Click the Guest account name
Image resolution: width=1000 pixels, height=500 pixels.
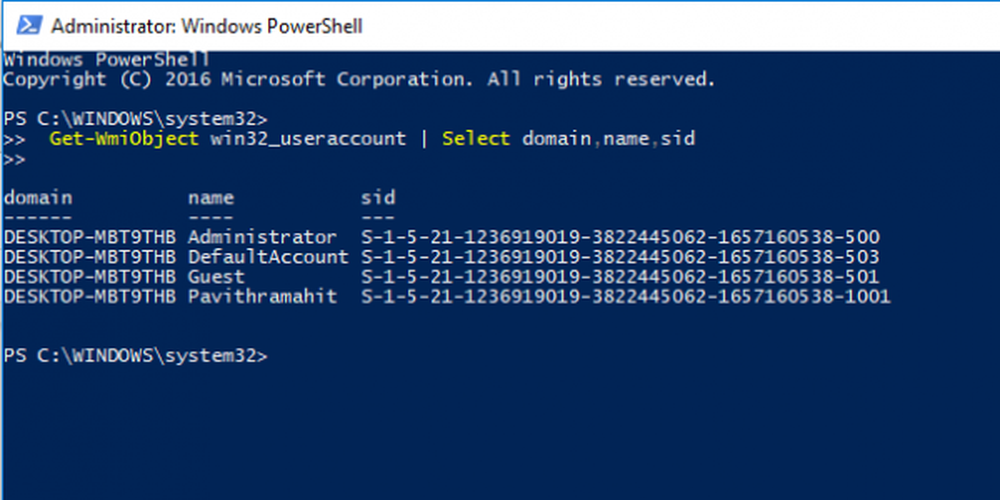click(216, 277)
